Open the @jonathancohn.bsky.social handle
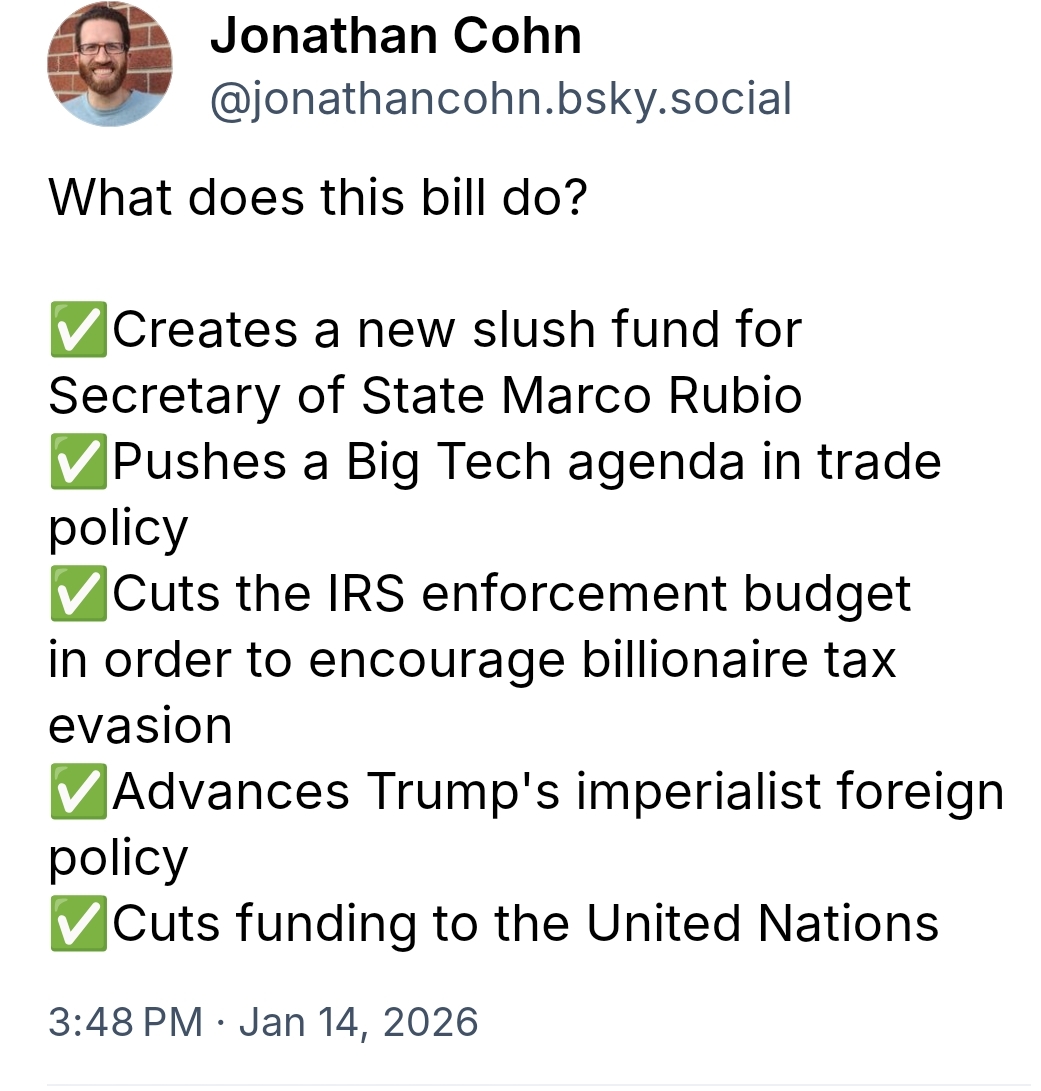The height and width of the screenshot is (1091, 1041). click(x=500, y=98)
